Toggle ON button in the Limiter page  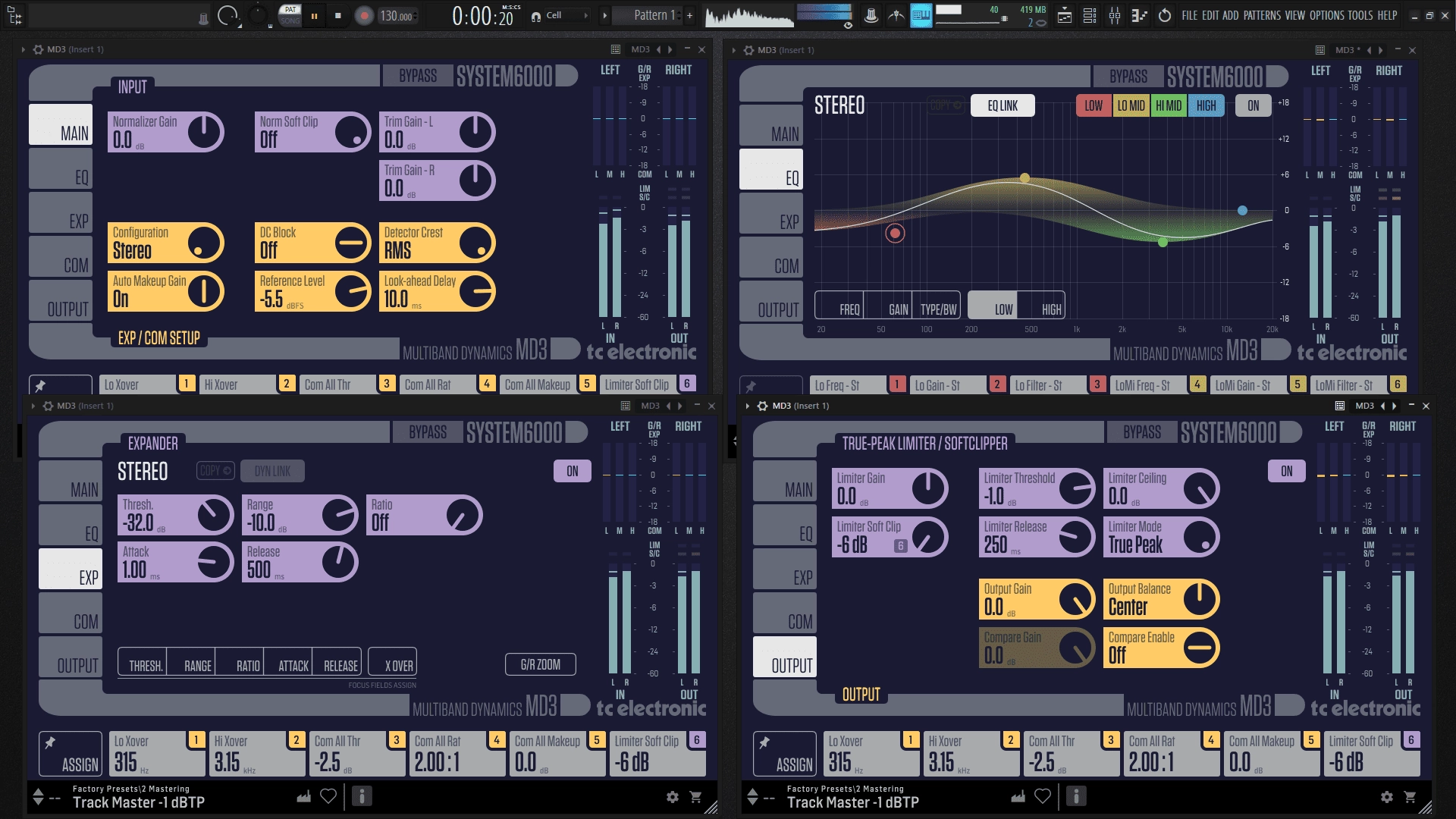click(x=1287, y=471)
